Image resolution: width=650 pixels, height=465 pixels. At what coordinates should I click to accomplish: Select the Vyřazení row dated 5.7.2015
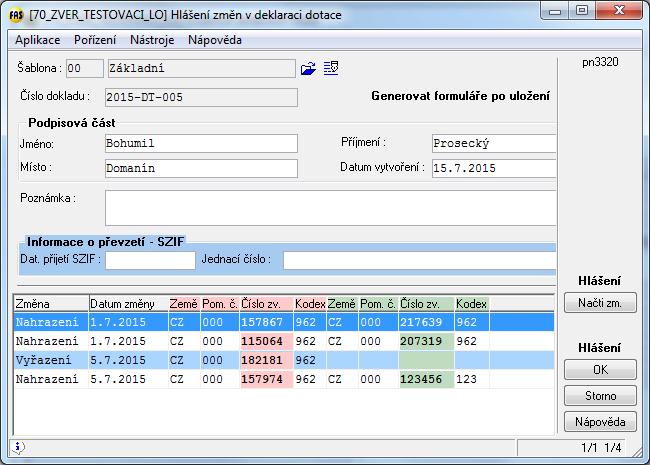(50, 358)
